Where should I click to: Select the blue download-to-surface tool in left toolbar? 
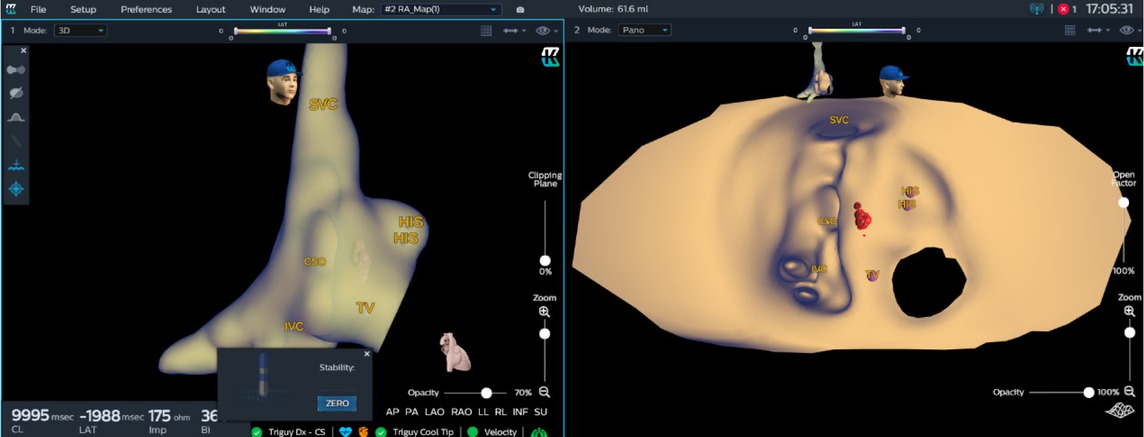click(15, 165)
